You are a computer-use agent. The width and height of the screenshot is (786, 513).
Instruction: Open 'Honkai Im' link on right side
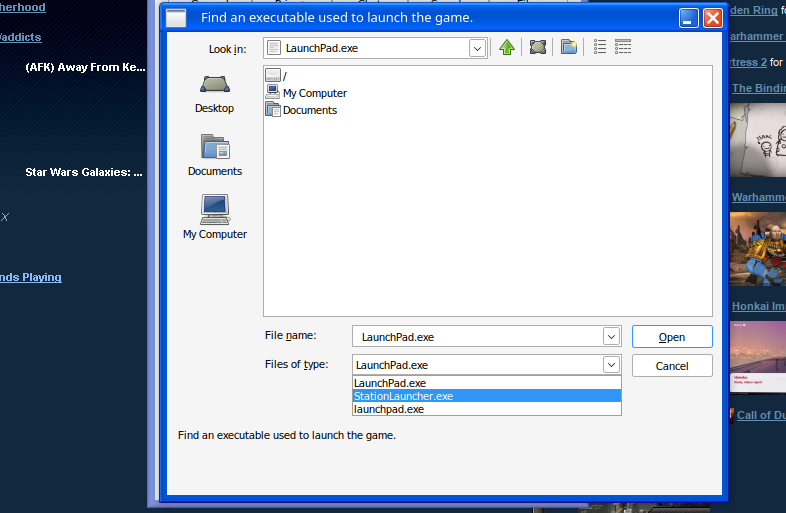[759, 306]
